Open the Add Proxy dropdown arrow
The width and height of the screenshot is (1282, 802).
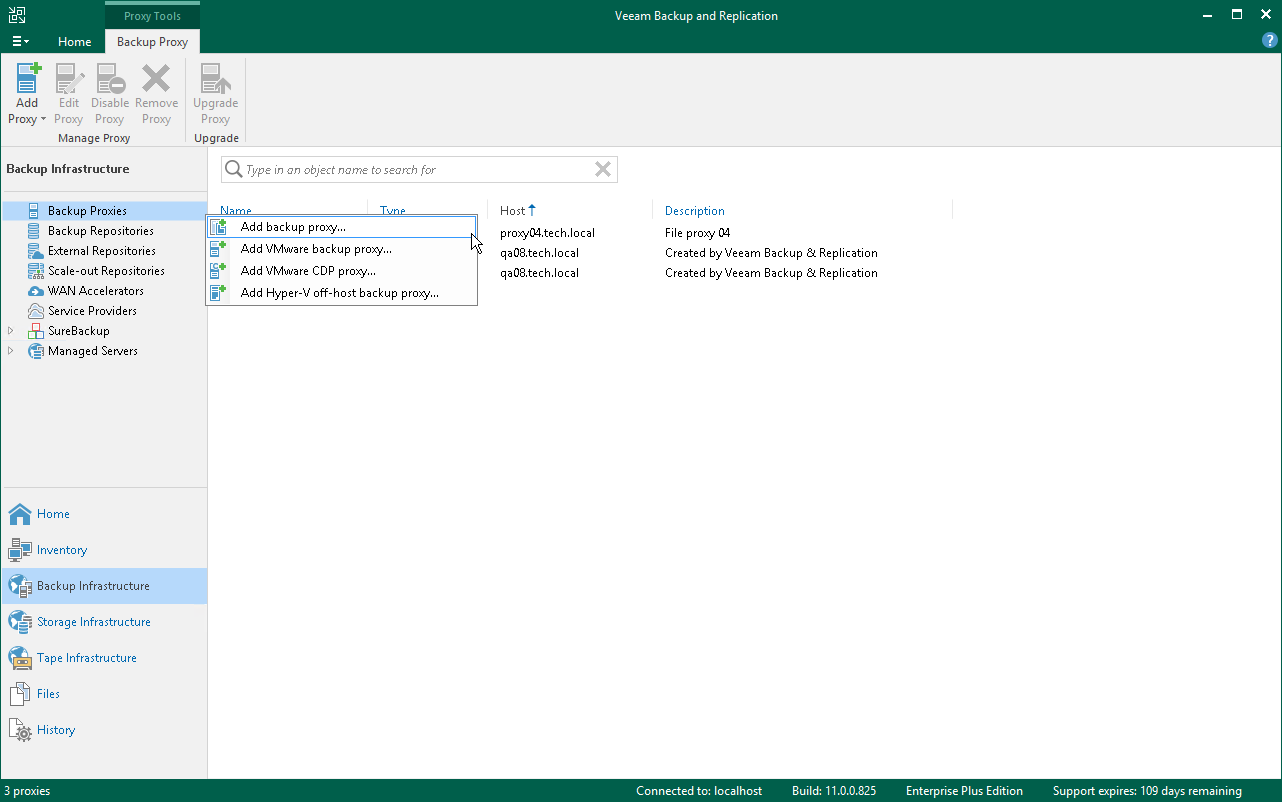43,118
